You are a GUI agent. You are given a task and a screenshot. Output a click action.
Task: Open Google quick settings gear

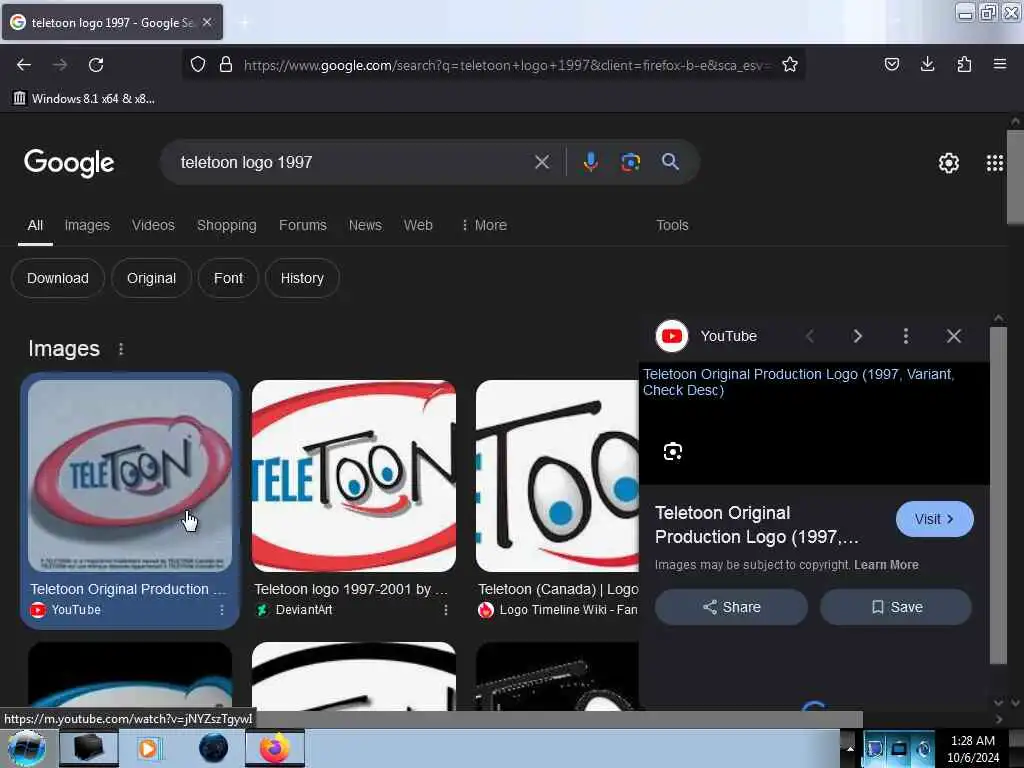(x=948, y=163)
